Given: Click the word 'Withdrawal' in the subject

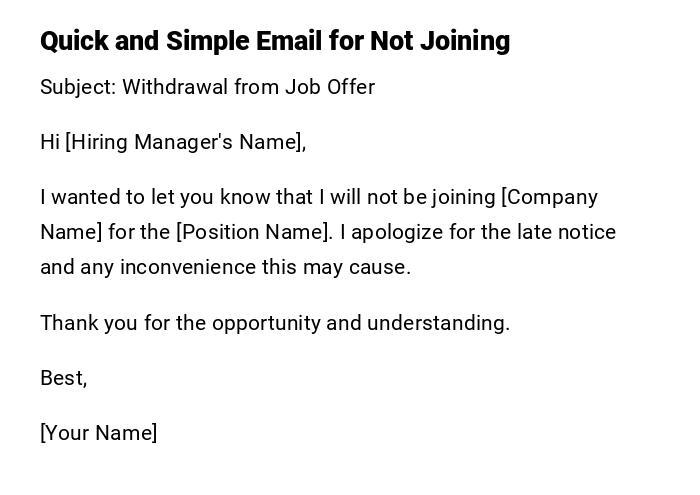Looking at the screenshot, I should (x=174, y=87).
